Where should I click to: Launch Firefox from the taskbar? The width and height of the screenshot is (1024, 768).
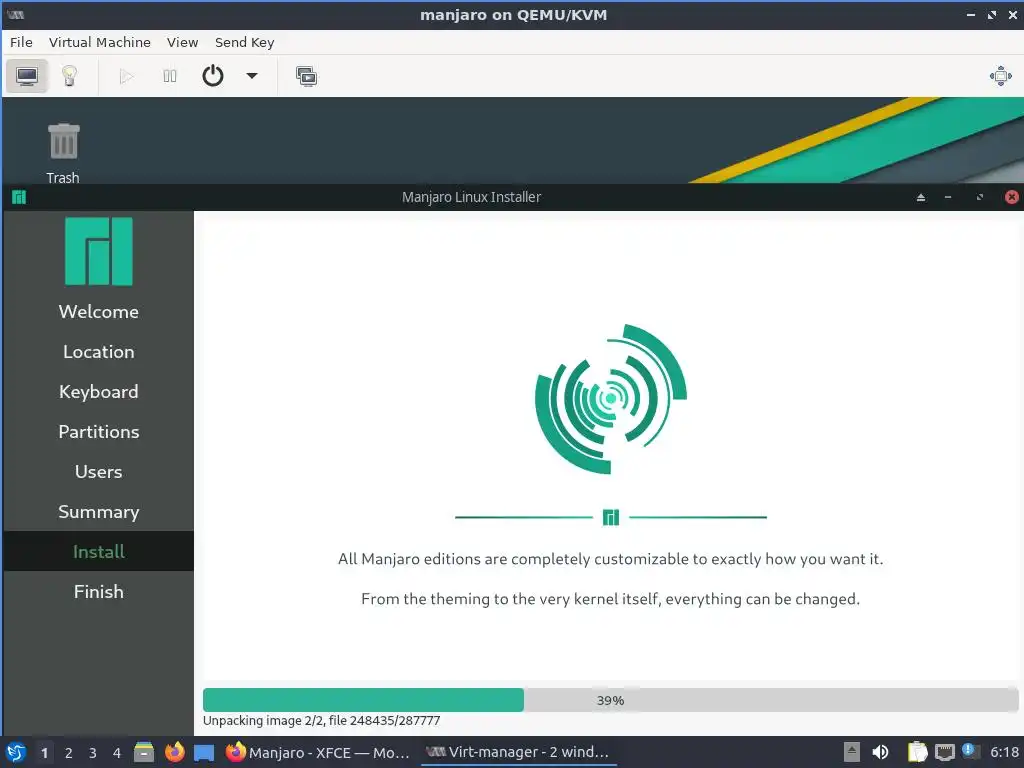point(174,752)
